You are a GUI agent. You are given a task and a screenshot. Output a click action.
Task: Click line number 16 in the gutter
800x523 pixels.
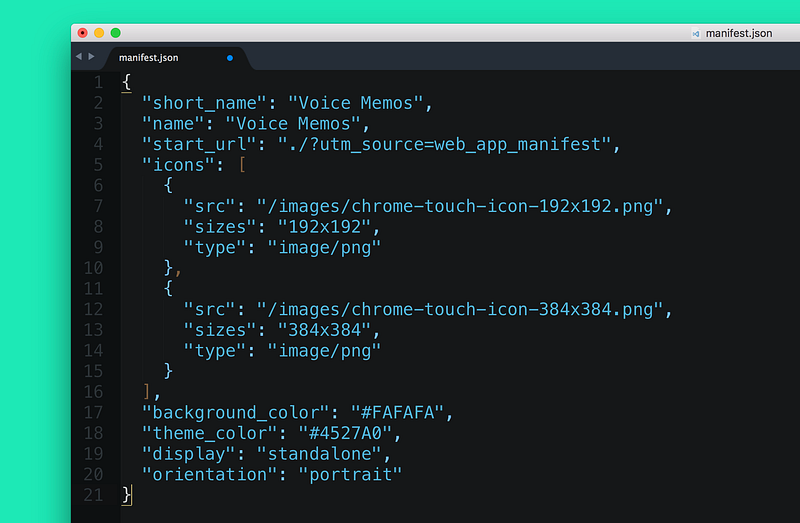tap(93, 392)
